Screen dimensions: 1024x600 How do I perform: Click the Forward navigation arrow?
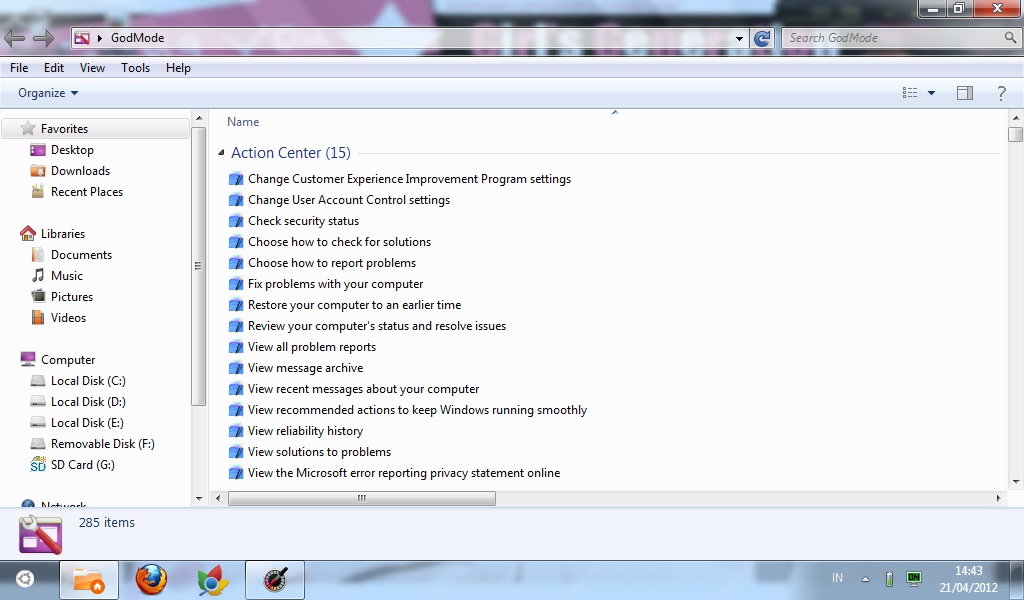[43, 39]
